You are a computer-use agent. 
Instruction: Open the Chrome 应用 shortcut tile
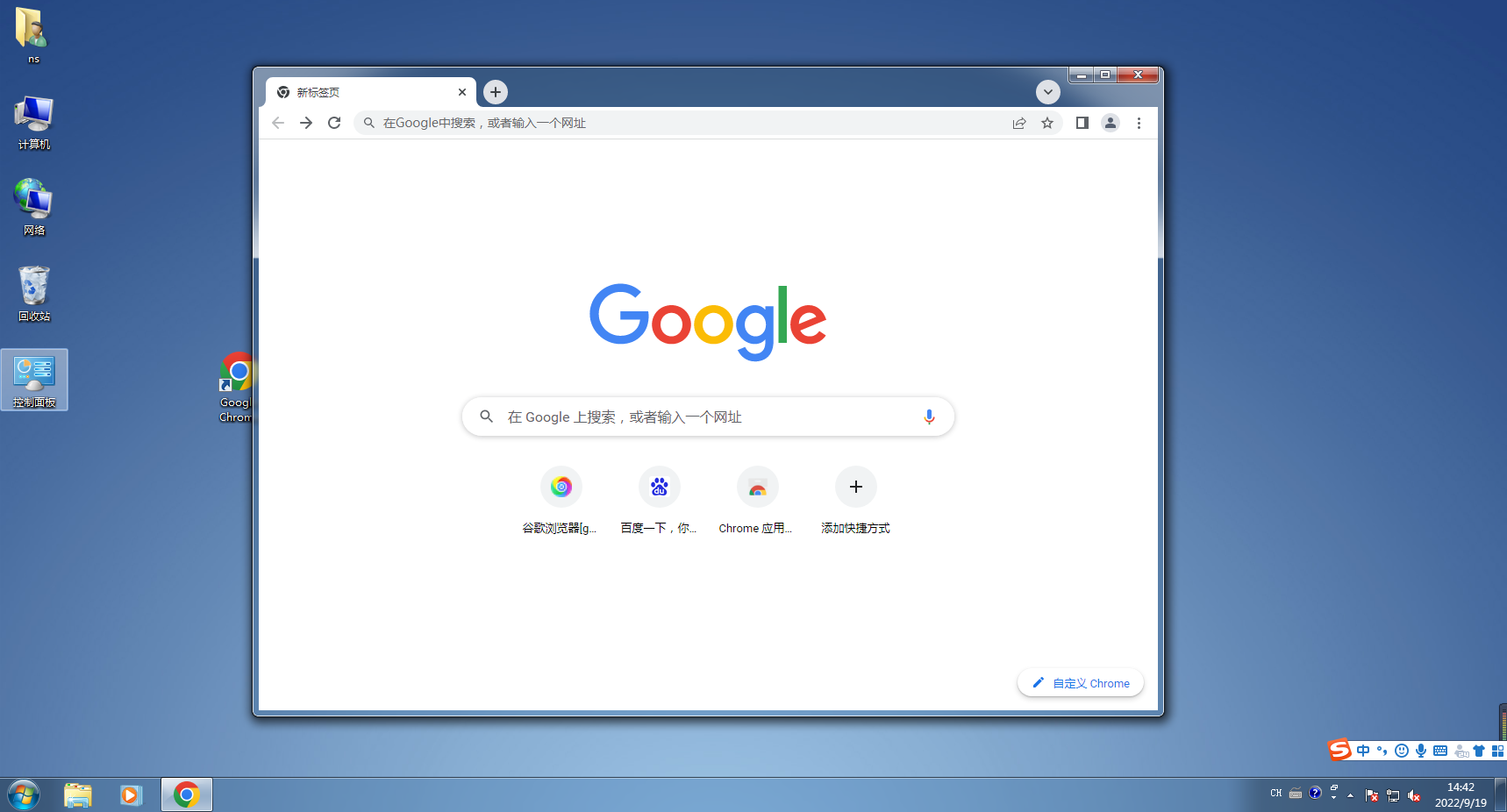758,501
